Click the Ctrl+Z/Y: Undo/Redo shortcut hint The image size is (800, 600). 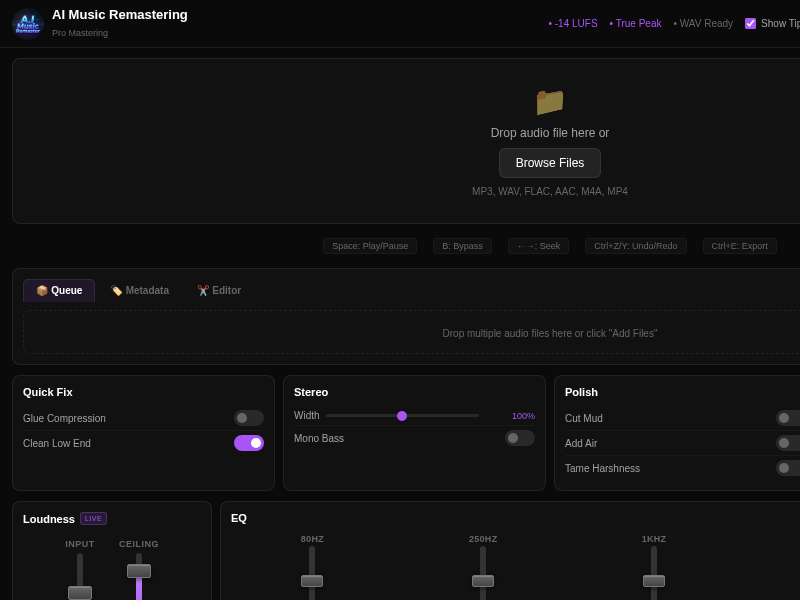click(x=636, y=246)
